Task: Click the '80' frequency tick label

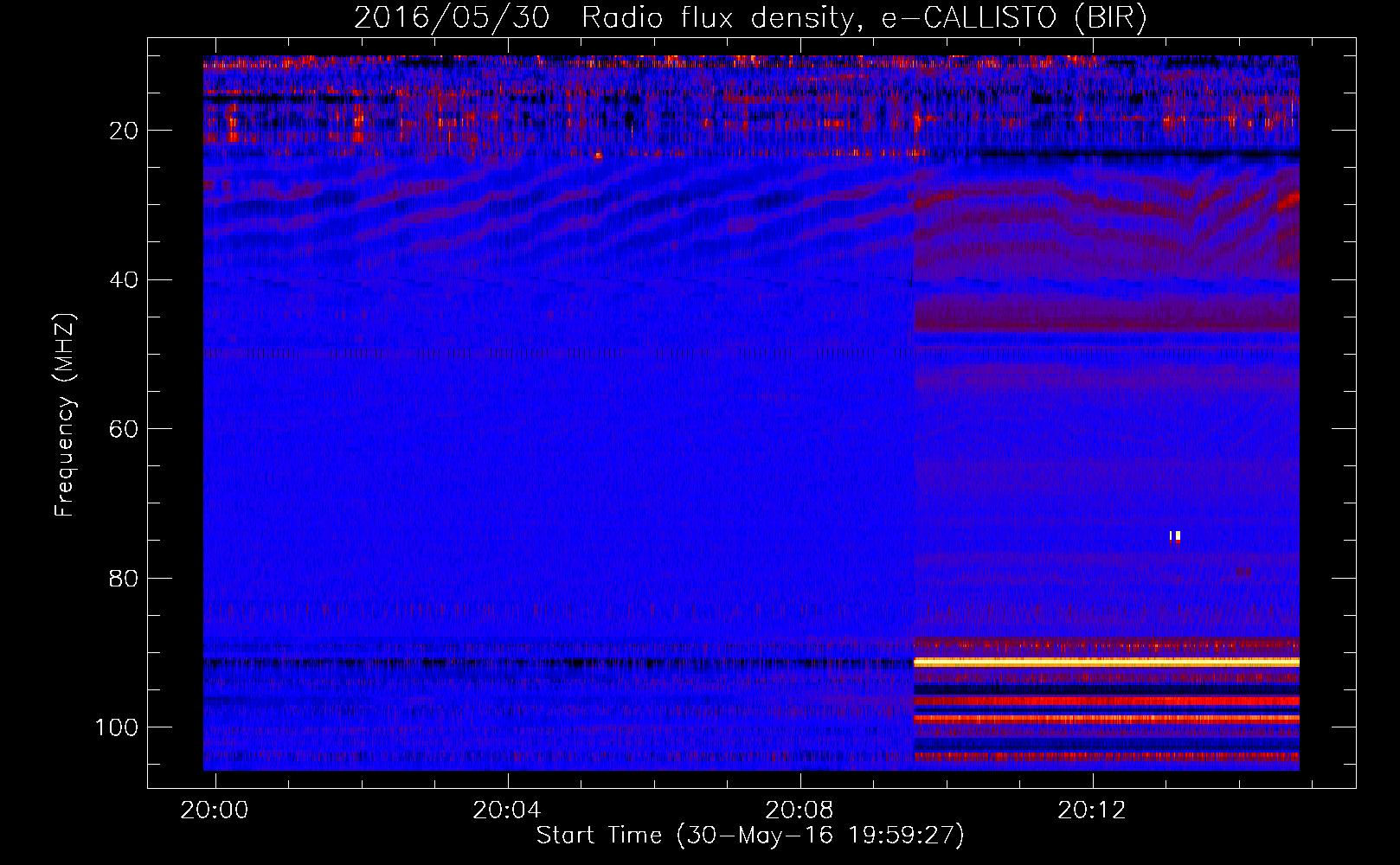Action: tap(124, 578)
